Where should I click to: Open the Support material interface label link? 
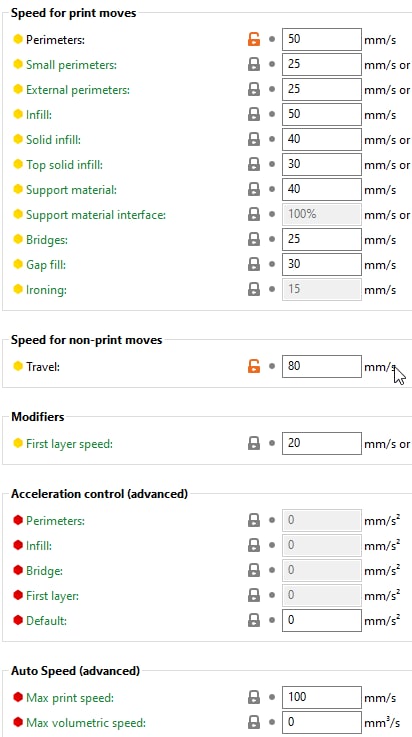click(96, 215)
